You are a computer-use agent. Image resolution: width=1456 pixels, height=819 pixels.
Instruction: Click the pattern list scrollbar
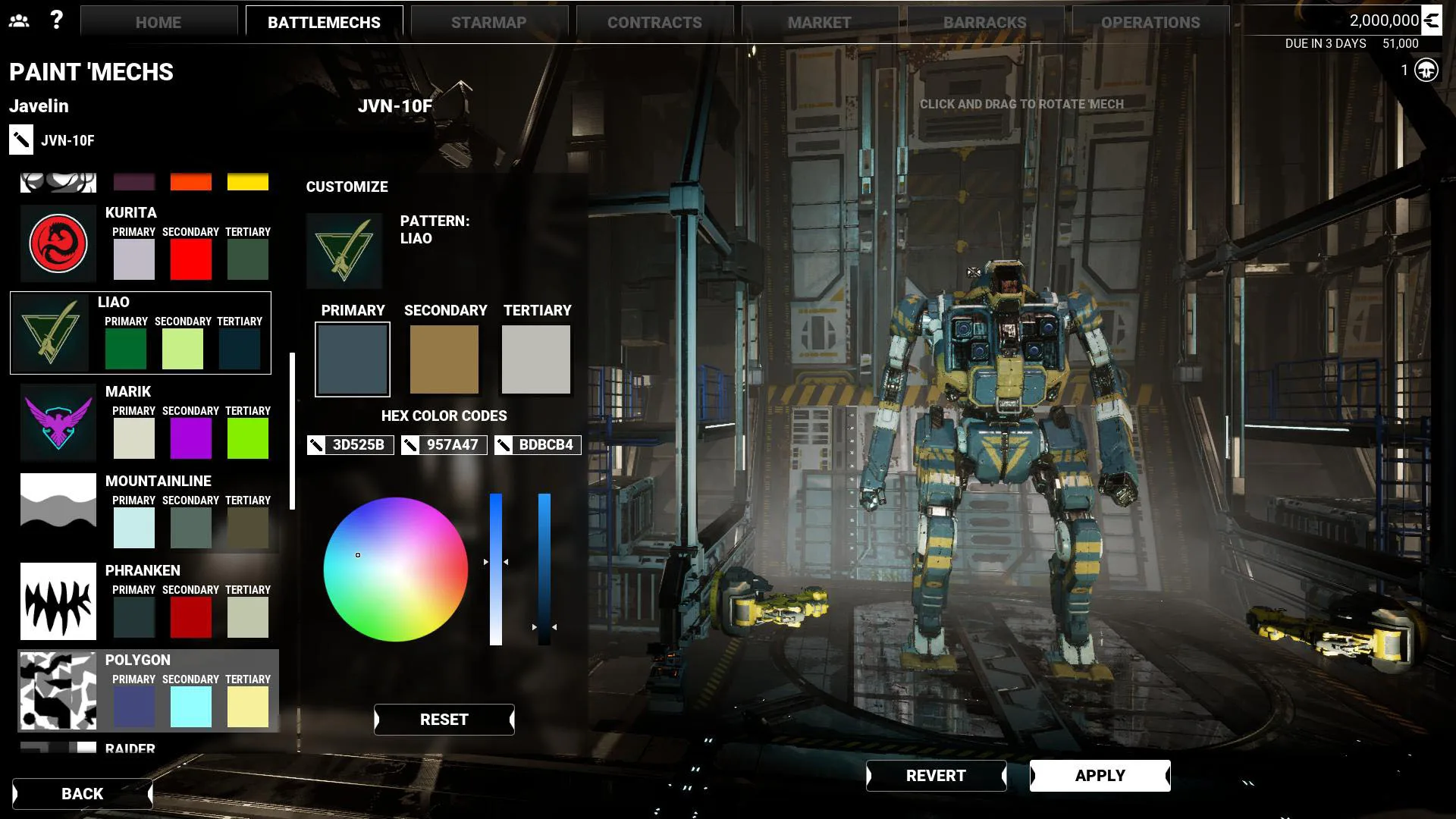click(x=293, y=431)
